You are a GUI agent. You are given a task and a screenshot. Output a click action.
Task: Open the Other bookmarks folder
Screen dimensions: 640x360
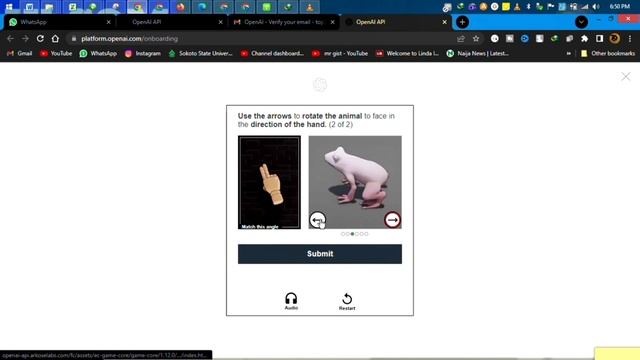coord(608,53)
